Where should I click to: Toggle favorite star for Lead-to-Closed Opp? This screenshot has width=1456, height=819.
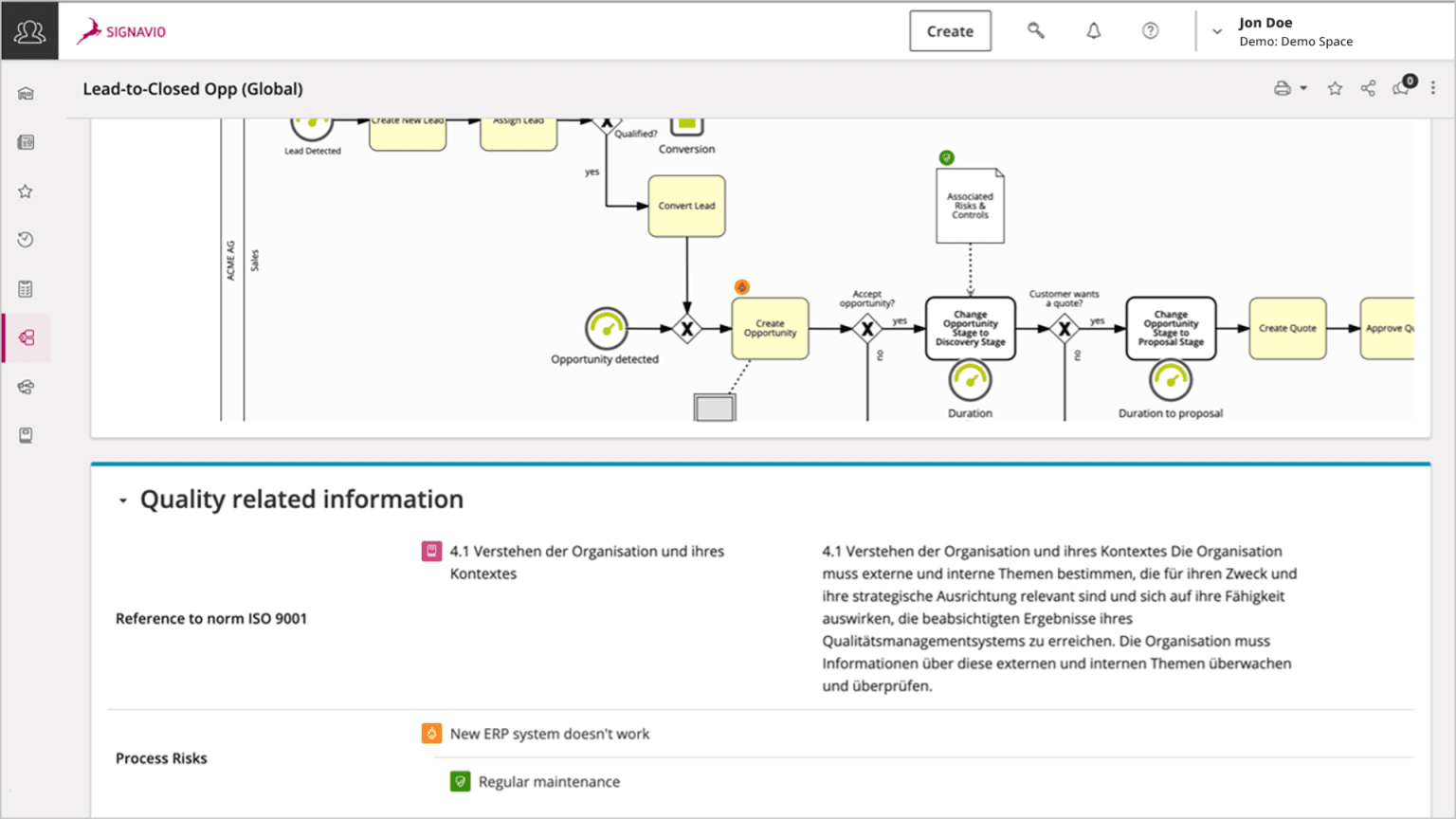pos(1335,87)
